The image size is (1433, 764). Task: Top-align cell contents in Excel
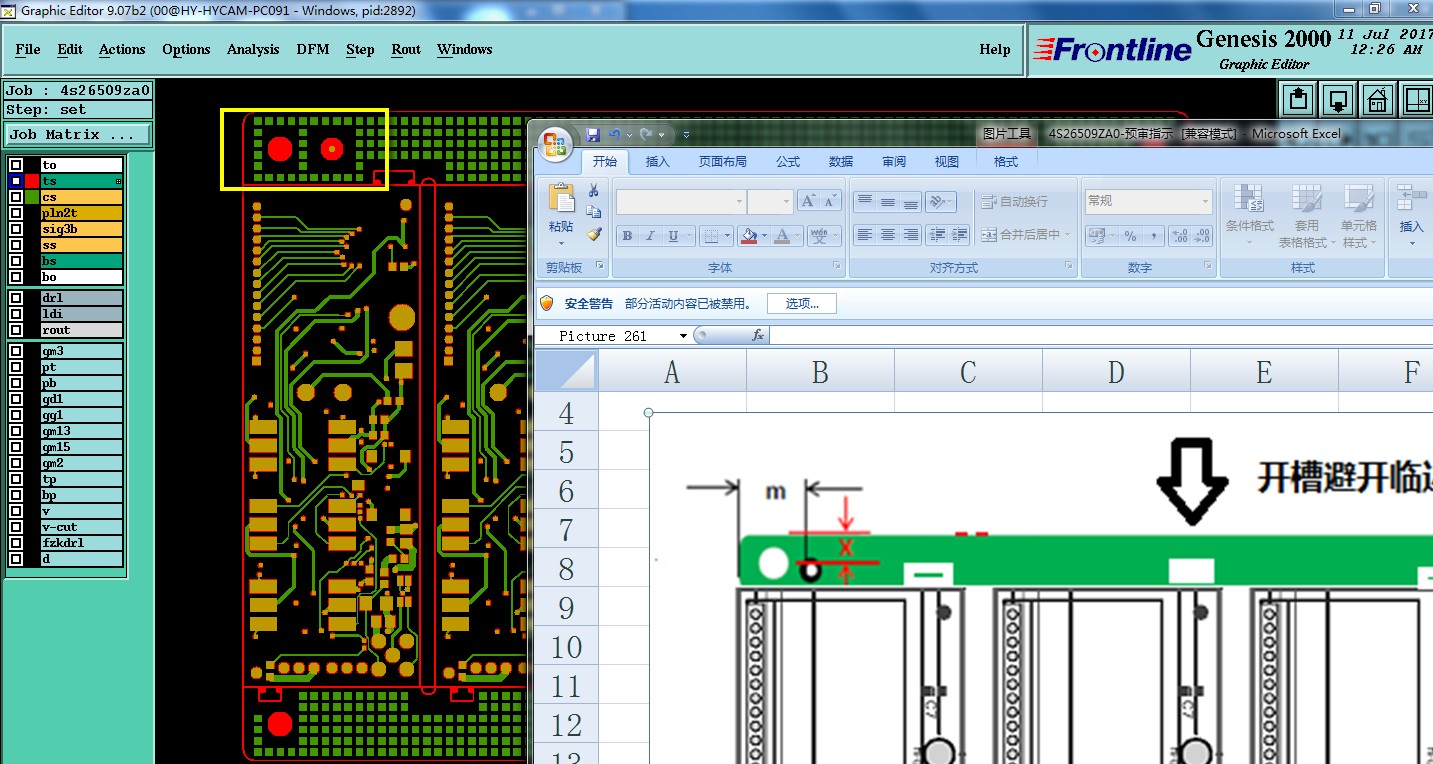tap(865, 202)
